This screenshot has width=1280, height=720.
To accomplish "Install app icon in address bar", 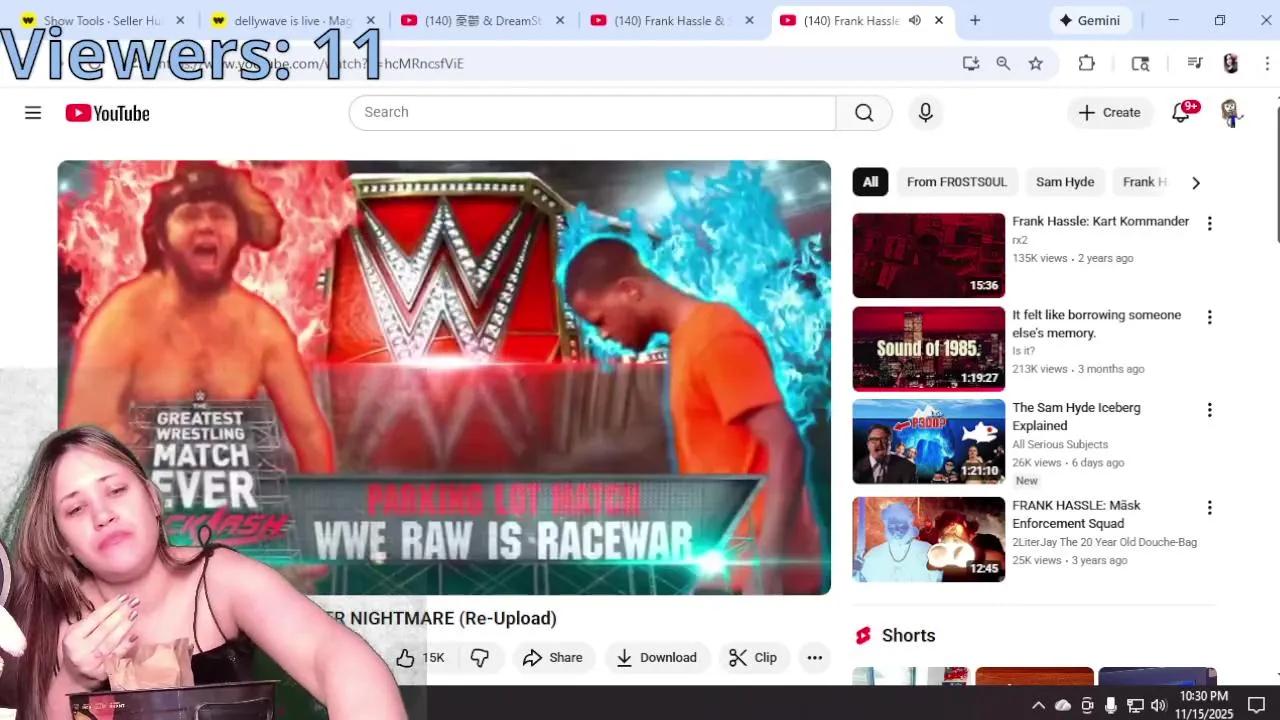I will coord(970,63).
